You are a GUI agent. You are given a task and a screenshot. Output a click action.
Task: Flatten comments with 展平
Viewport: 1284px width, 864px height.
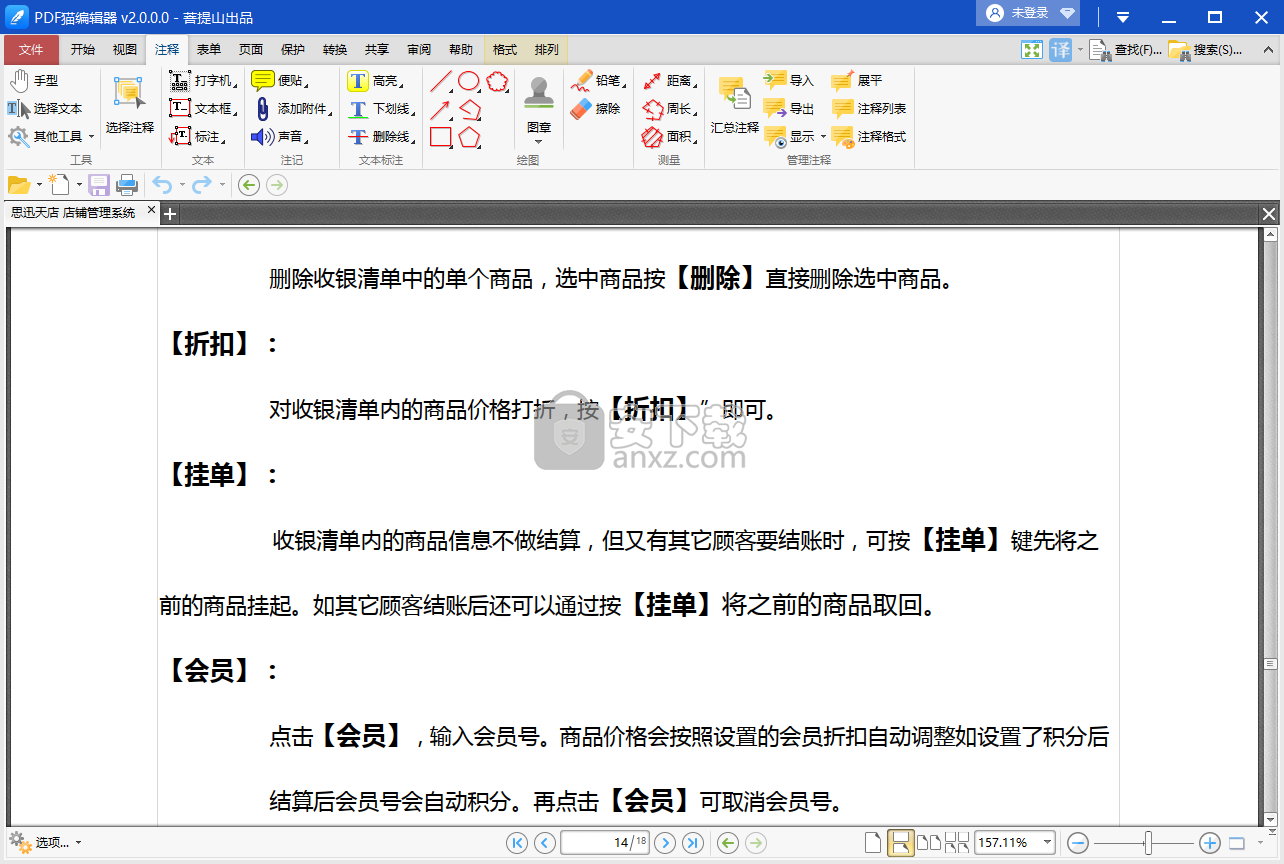[858, 80]
